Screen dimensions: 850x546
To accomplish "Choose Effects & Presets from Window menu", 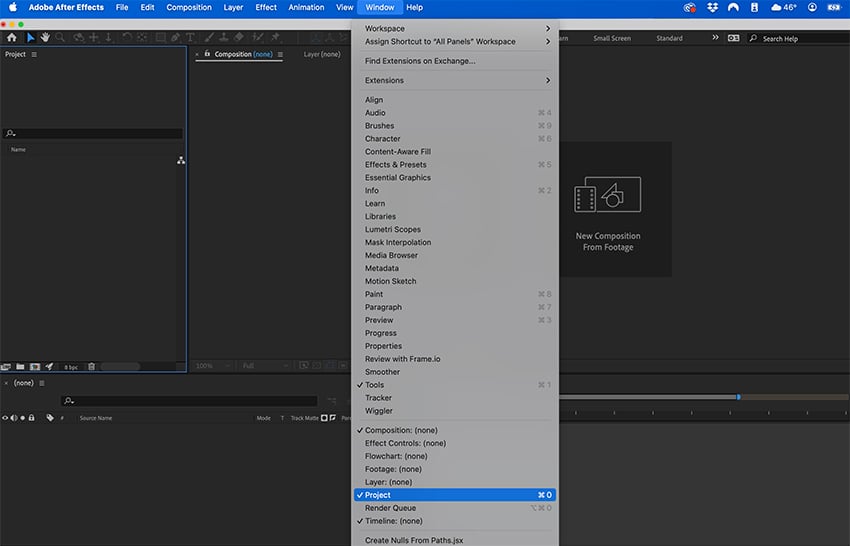I will click(454, 165).
